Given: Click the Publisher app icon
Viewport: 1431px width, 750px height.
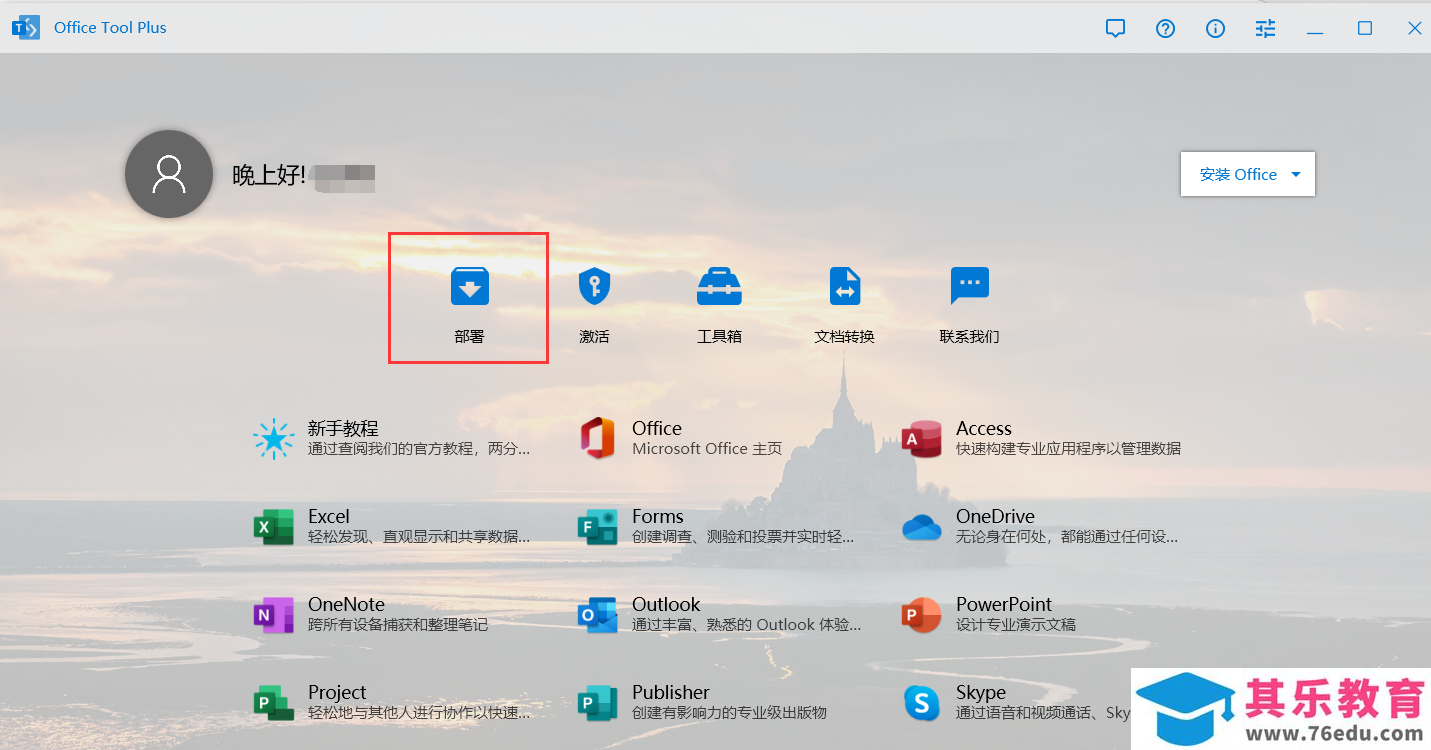Looking at the screenshot, I should click(597, 702).
